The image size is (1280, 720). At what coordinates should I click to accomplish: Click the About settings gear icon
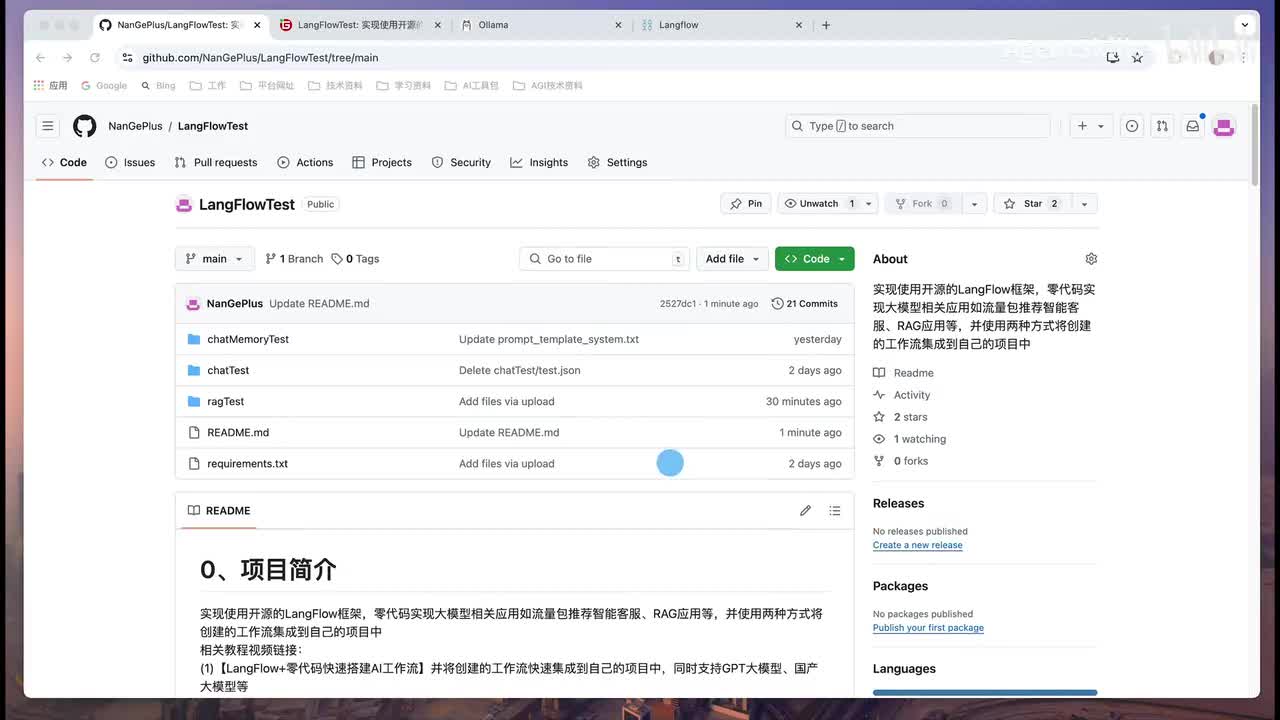(x=1091, y=259)
